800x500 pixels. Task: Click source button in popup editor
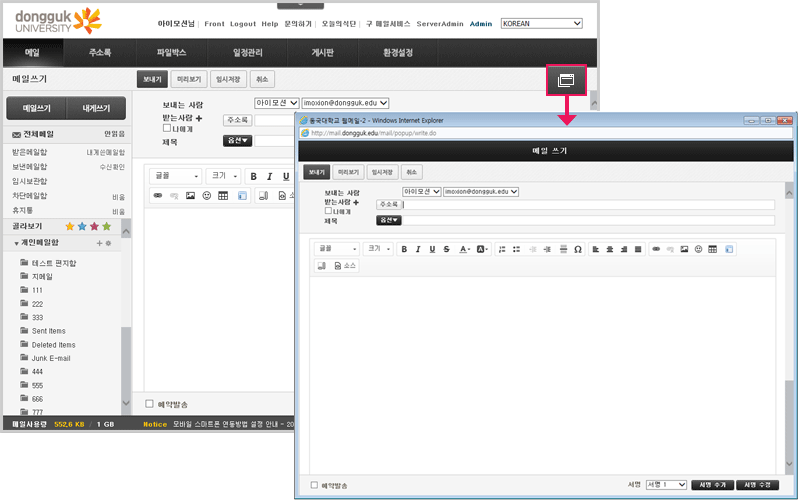click(345, 266)
